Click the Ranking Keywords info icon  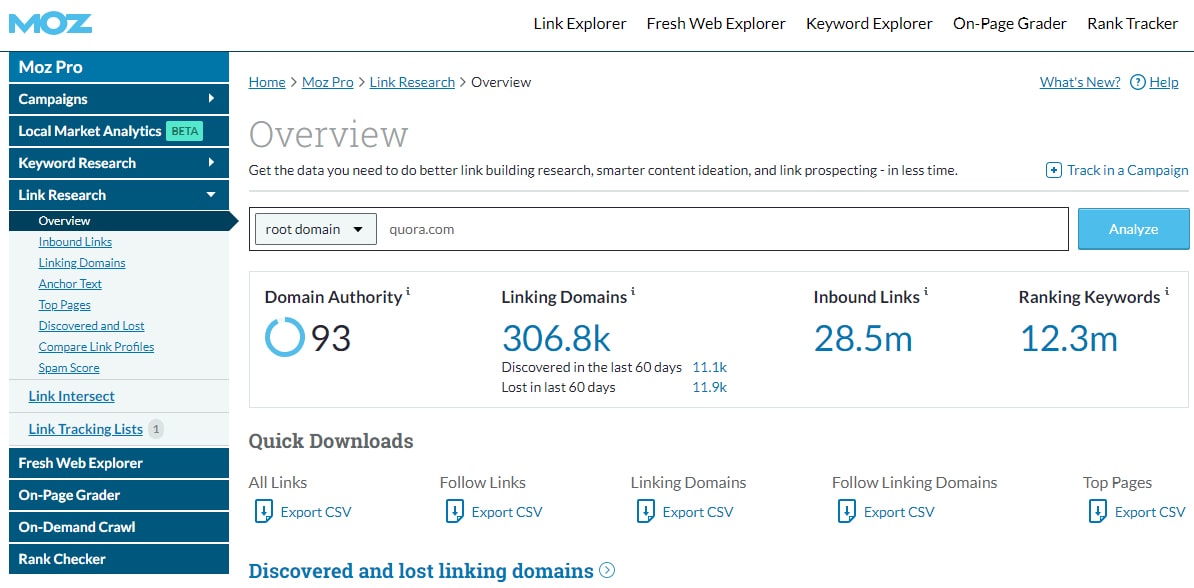pos(1166,291)
